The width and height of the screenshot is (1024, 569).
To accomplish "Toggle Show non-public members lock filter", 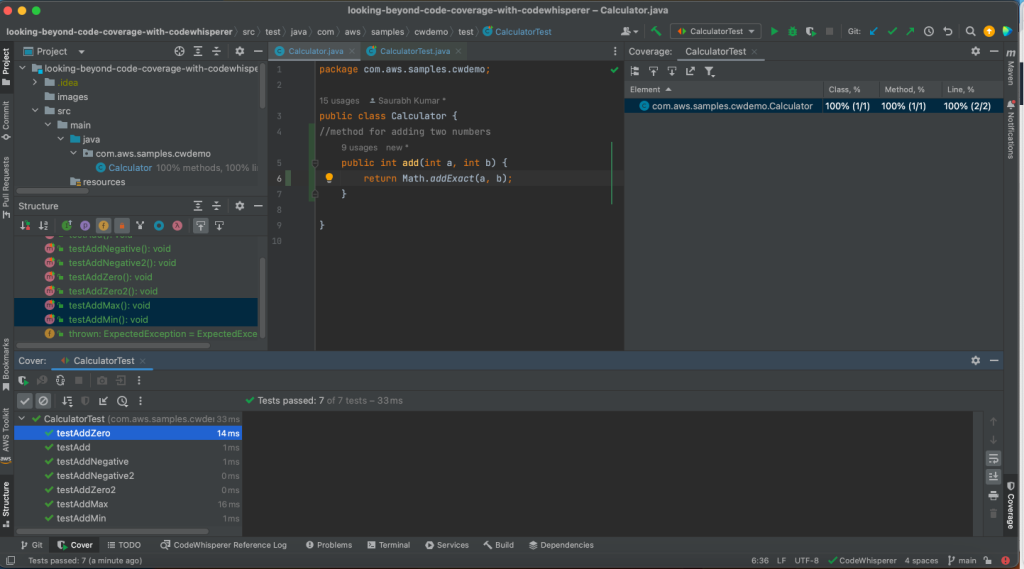I will click(121, 225).
